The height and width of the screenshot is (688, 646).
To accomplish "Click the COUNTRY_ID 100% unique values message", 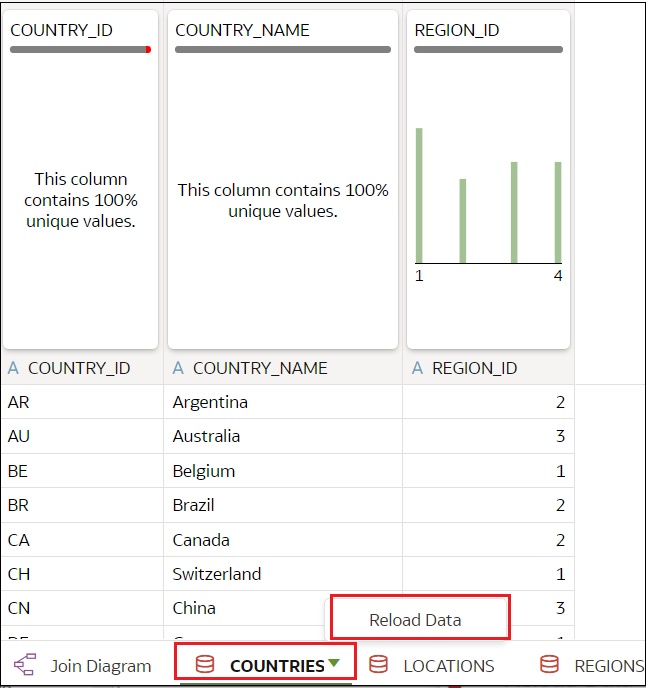I will tap(81, 200).
